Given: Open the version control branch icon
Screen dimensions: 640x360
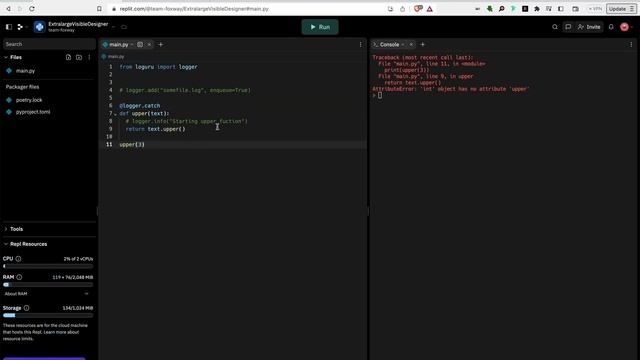Looking at the screenshot, I should [20, 27].
